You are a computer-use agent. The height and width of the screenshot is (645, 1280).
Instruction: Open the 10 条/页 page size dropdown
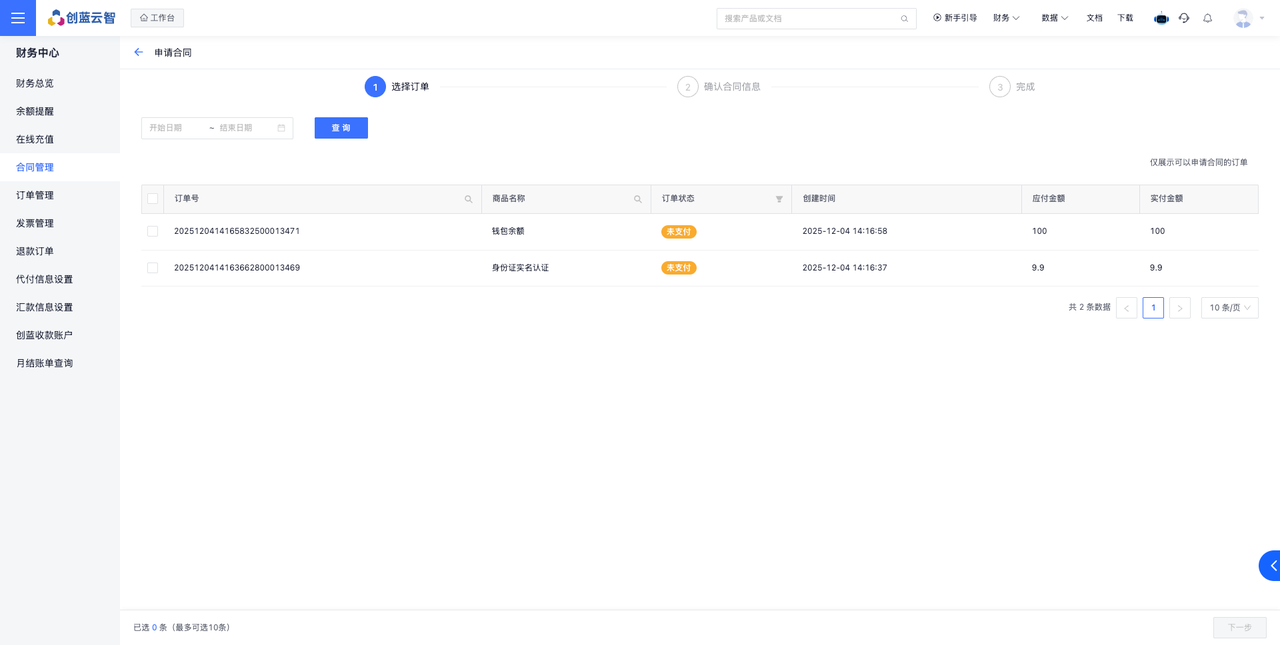(x=1229, y=308)
